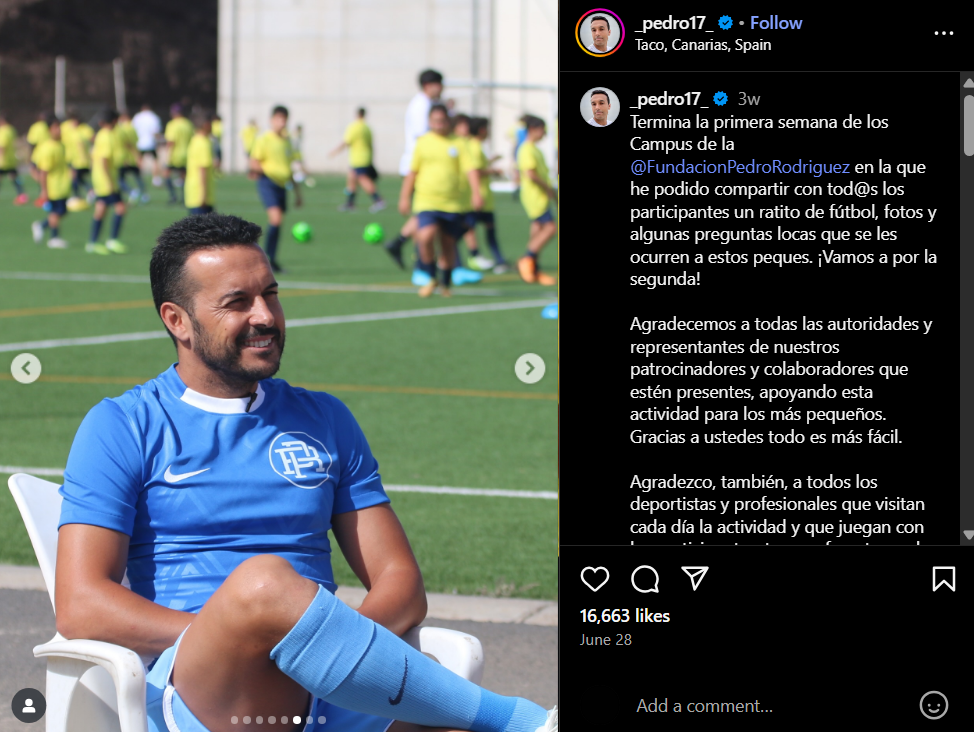This screenshot has height=732, width=974.
Task: Save the post with the bookmark icon
Action: [944, 579]
